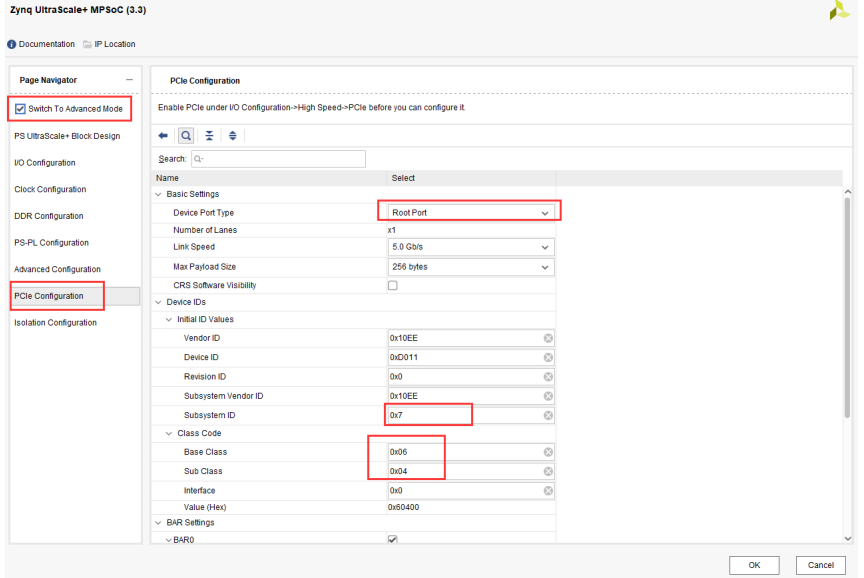The image size is (864, 578).
Task: Click the back arrow toolbar icon
Action: click(x=163, y=136)
